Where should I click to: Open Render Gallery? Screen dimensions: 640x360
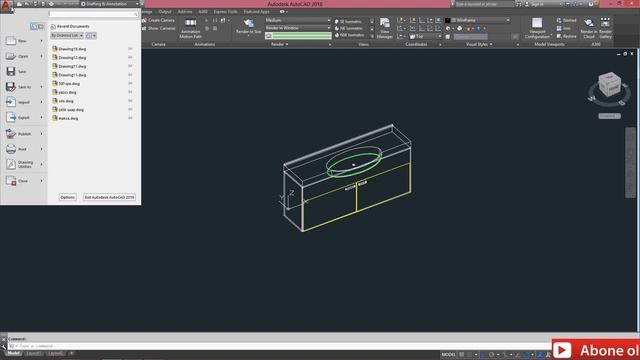point(605,28)
